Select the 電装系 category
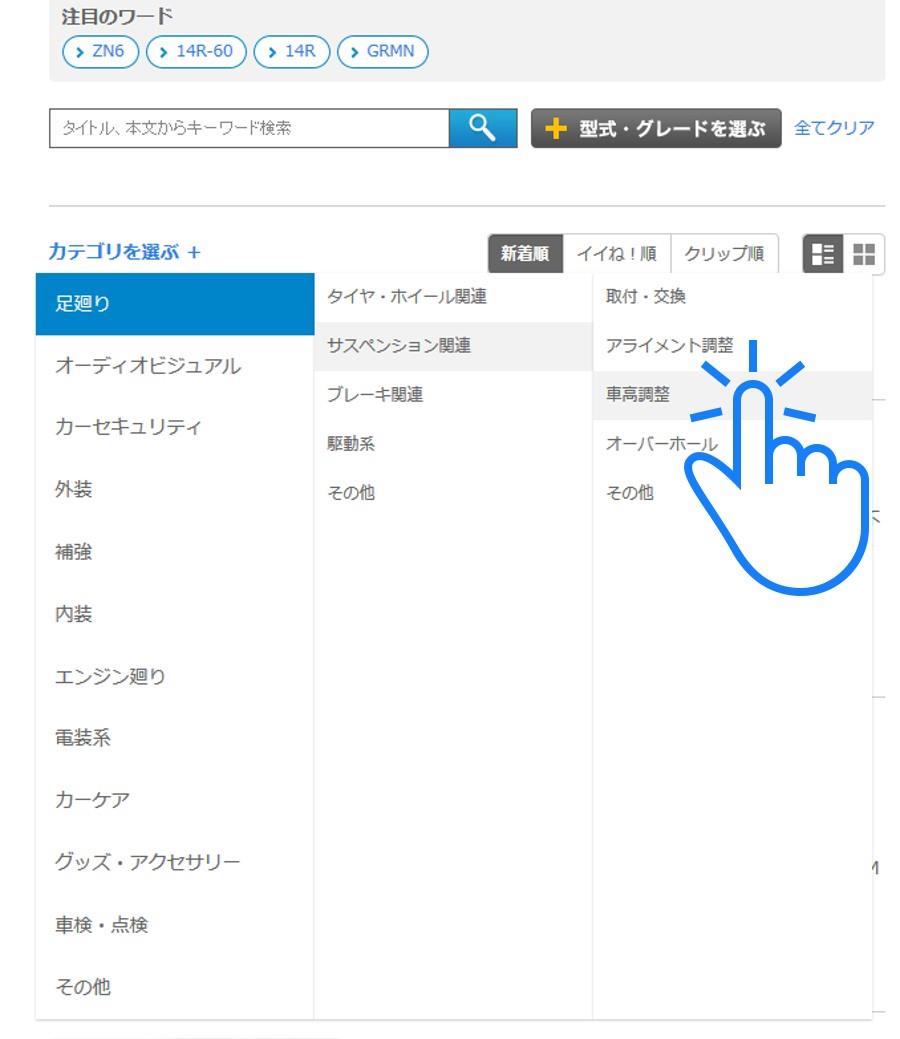 point(175,738)
